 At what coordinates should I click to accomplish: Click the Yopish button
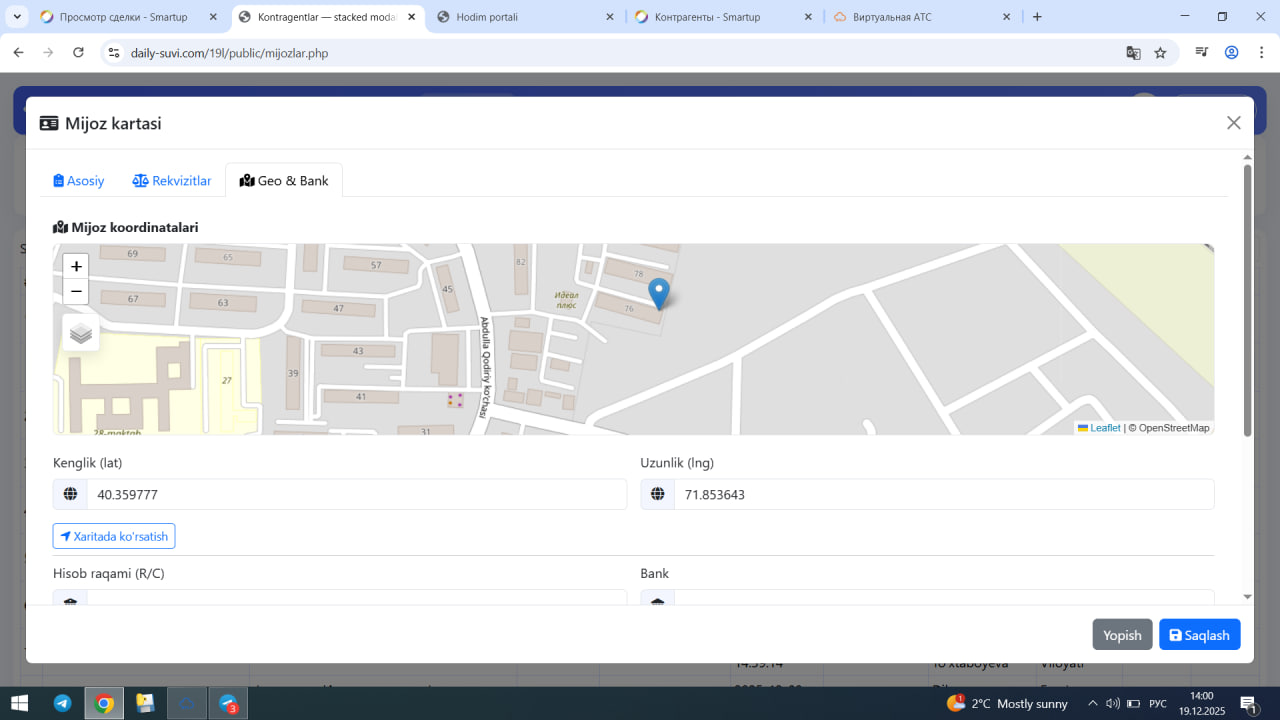(1122, 635)
